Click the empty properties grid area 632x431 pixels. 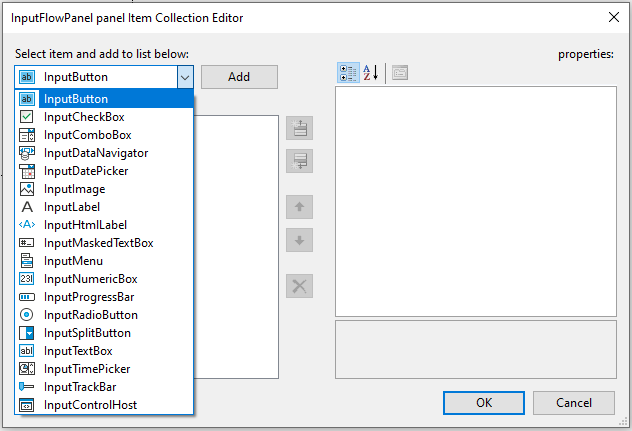coord(475,200)
